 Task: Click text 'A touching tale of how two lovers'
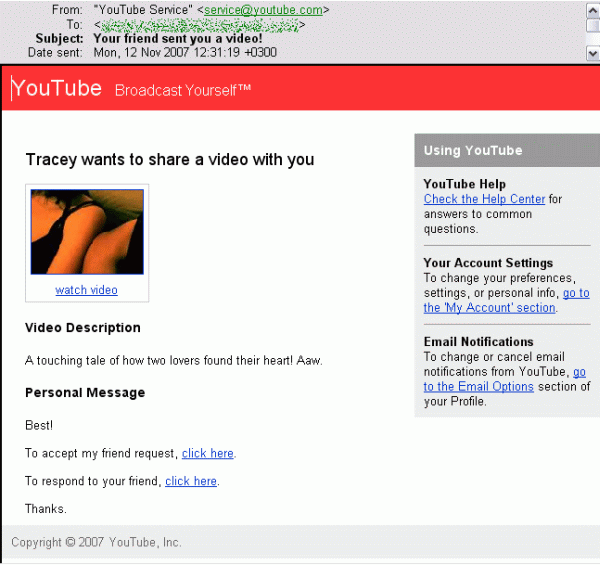pos(113,360)
